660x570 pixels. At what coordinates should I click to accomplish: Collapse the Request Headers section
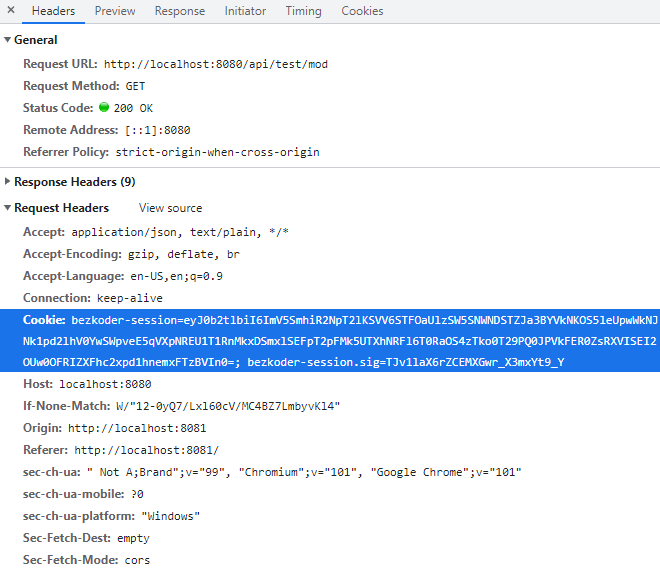pos(8,208)
